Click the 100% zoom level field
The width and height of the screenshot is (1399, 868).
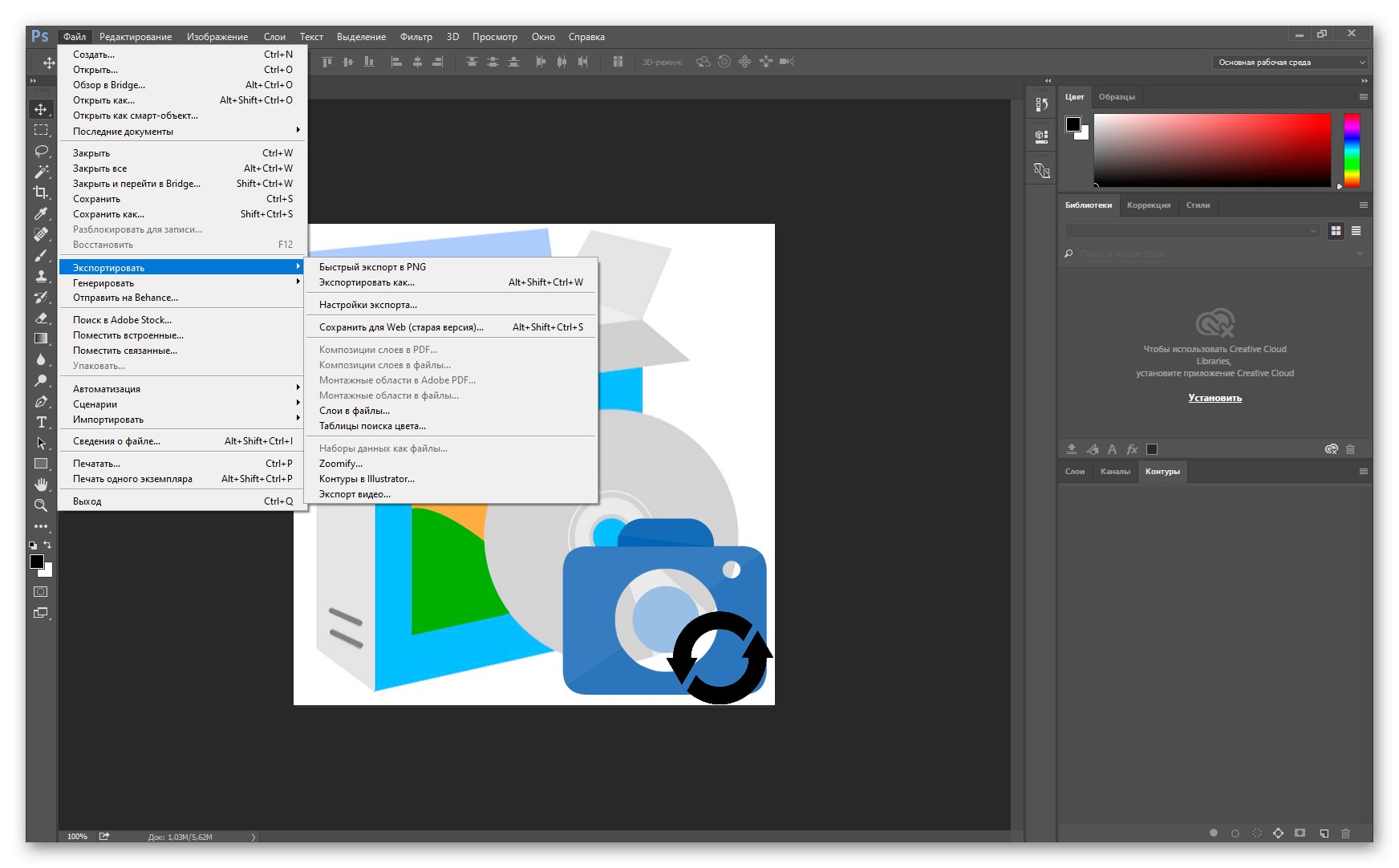click(77, 836)
